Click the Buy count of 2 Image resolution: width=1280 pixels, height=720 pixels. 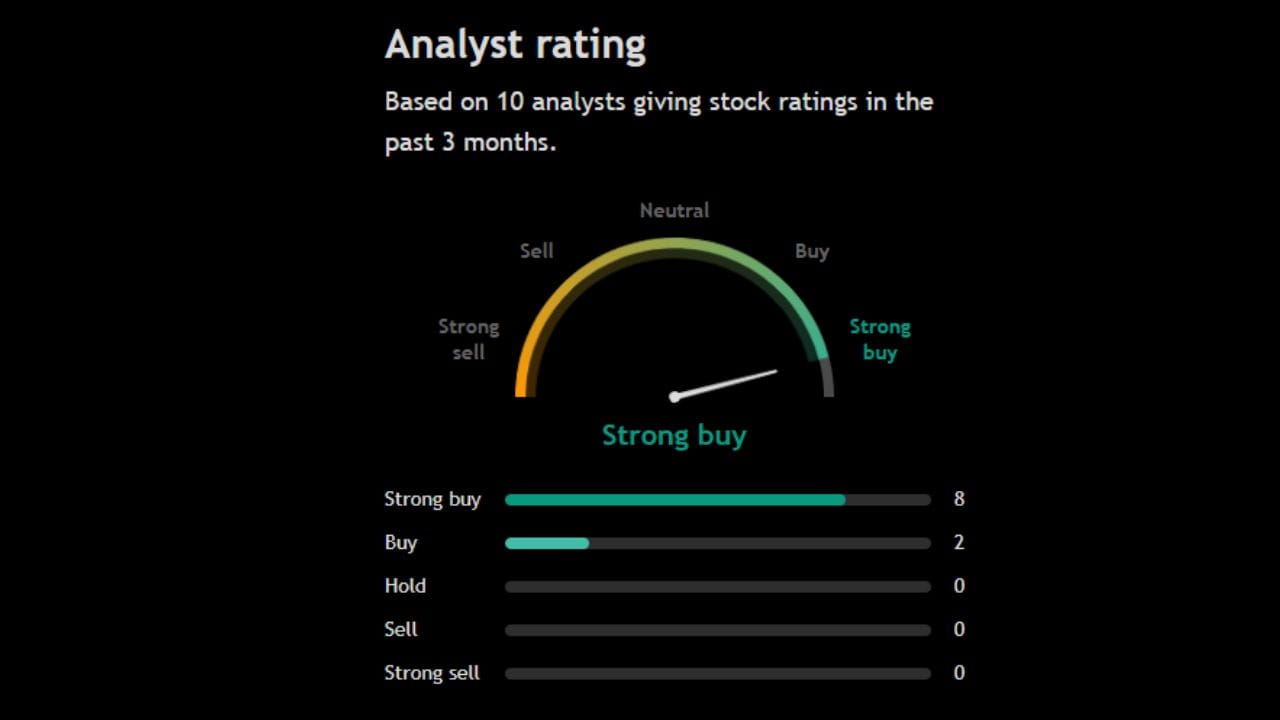(x=959, y=543)
